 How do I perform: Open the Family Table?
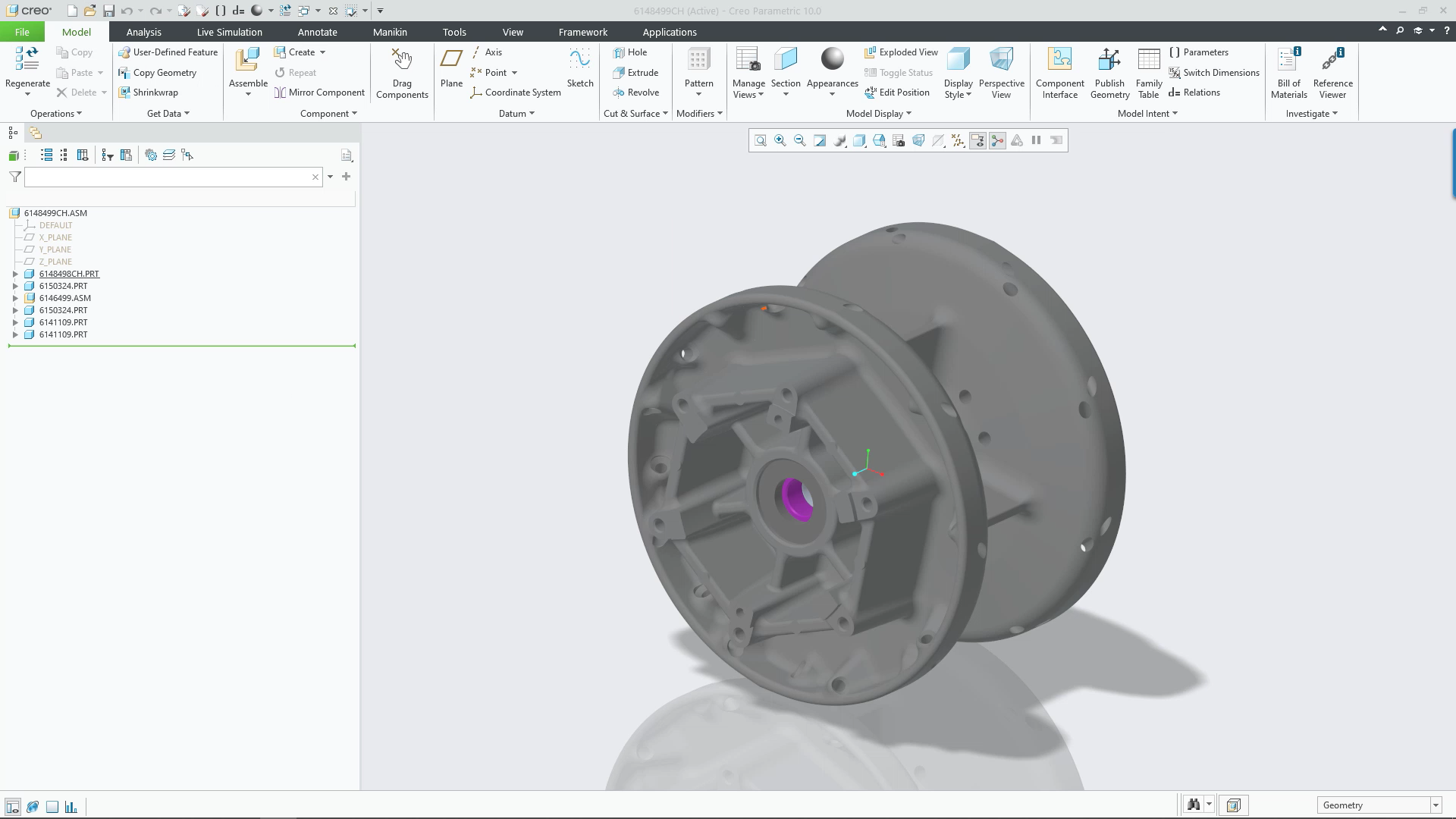(1149, 73)
